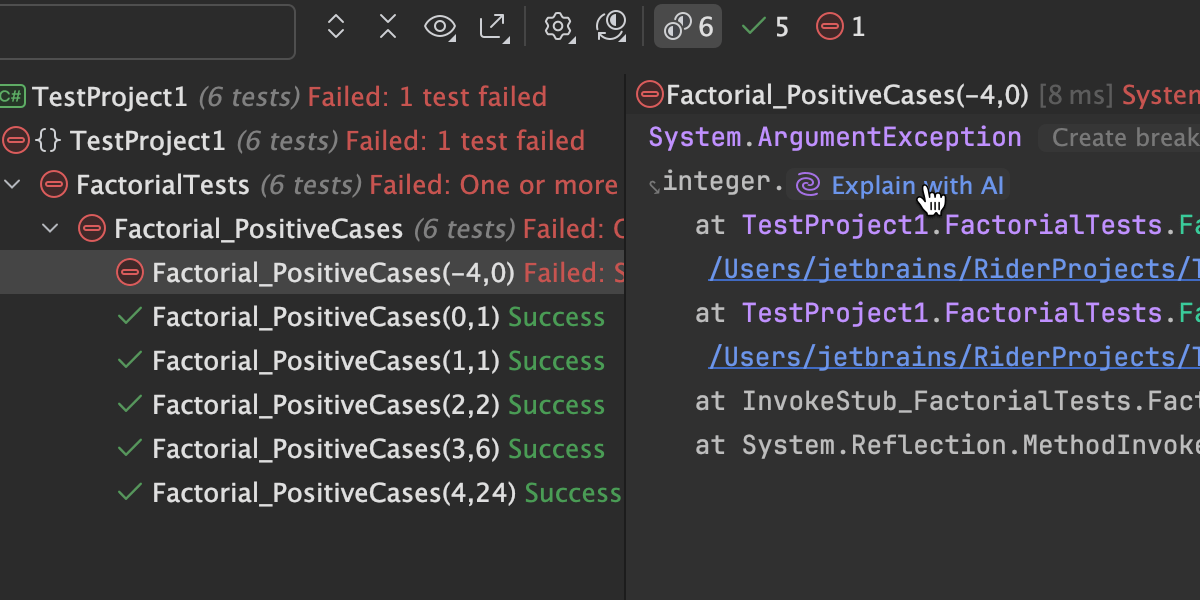Toggle the passed tests filter showing 5

click(x=765, y=27)
